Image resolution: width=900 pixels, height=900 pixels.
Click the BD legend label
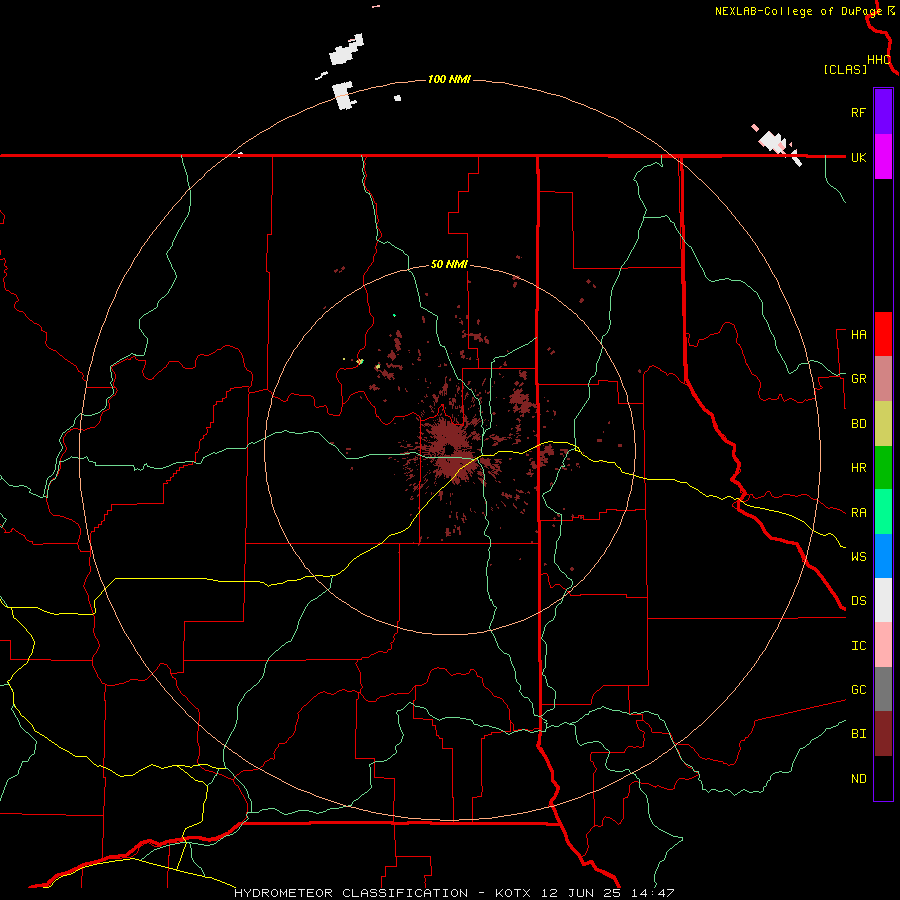click(858, 424)
